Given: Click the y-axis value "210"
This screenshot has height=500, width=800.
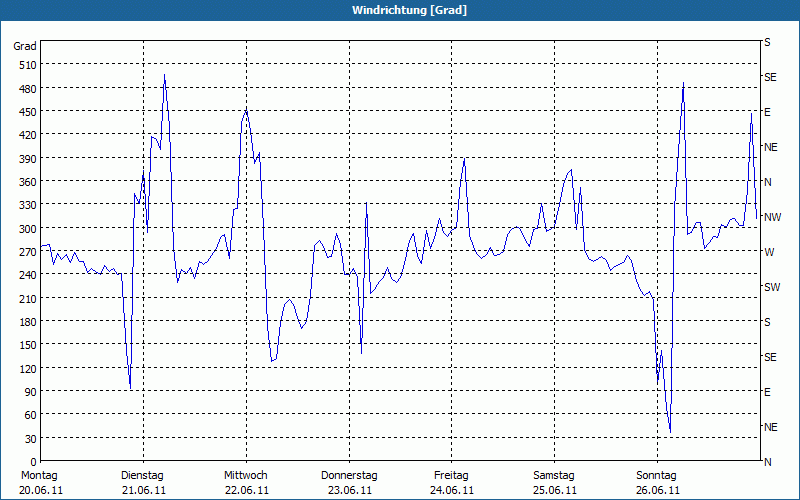Looking at the screenshot, I should click(x=28, y=299).
